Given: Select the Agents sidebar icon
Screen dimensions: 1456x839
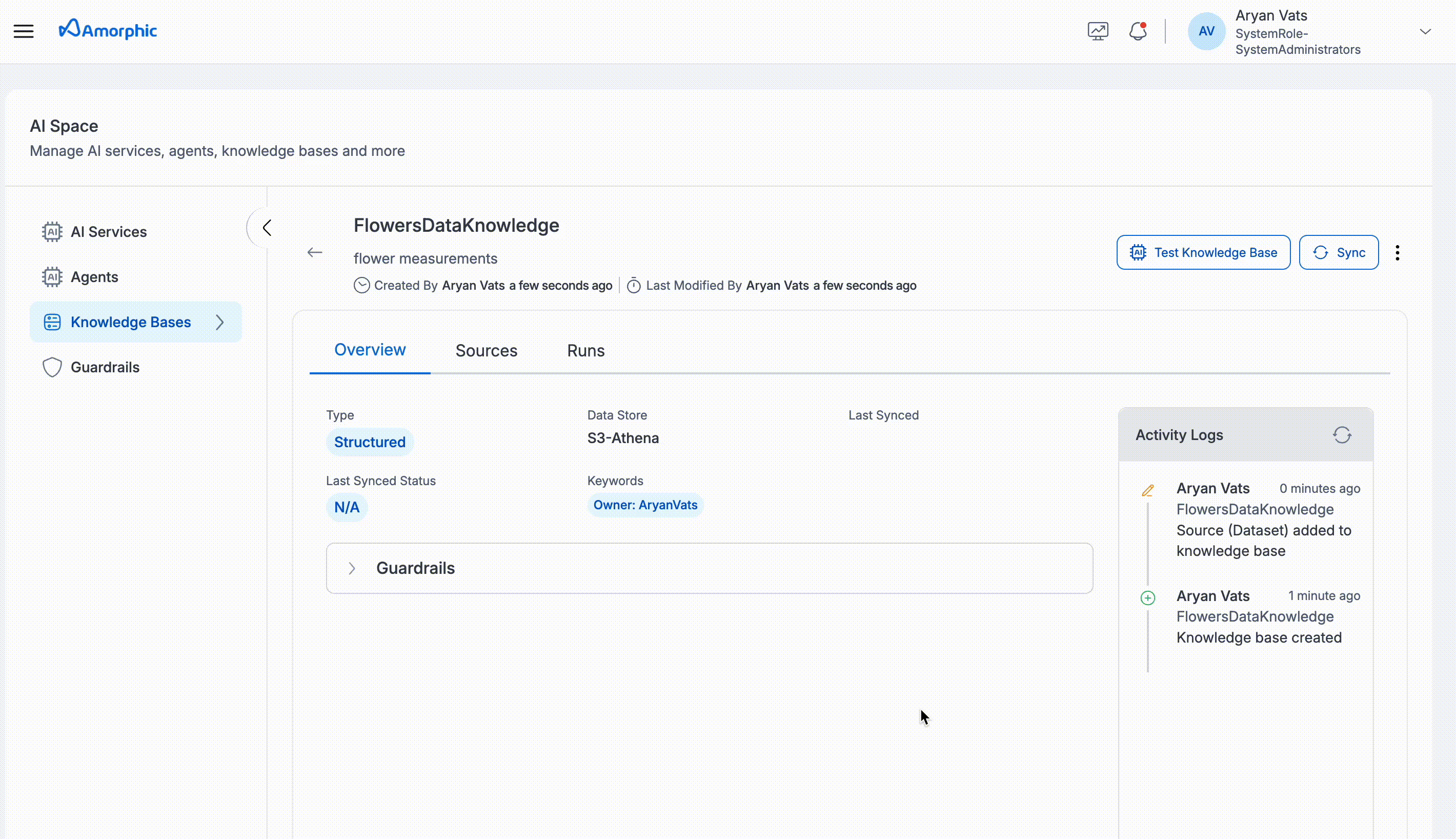Looking at the screenshot, I should pyautogui.click(x=52, y=276).
